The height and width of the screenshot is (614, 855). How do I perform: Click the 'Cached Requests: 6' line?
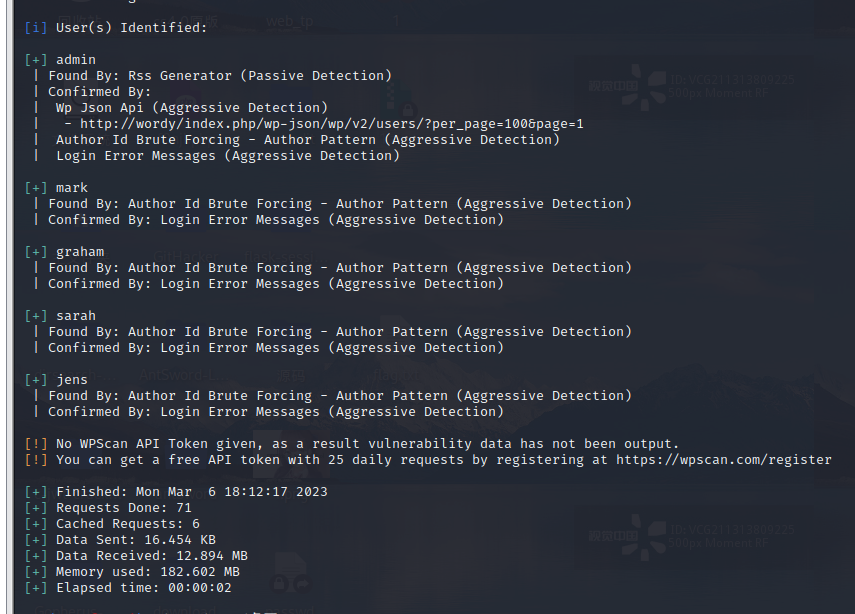(127, 524)
